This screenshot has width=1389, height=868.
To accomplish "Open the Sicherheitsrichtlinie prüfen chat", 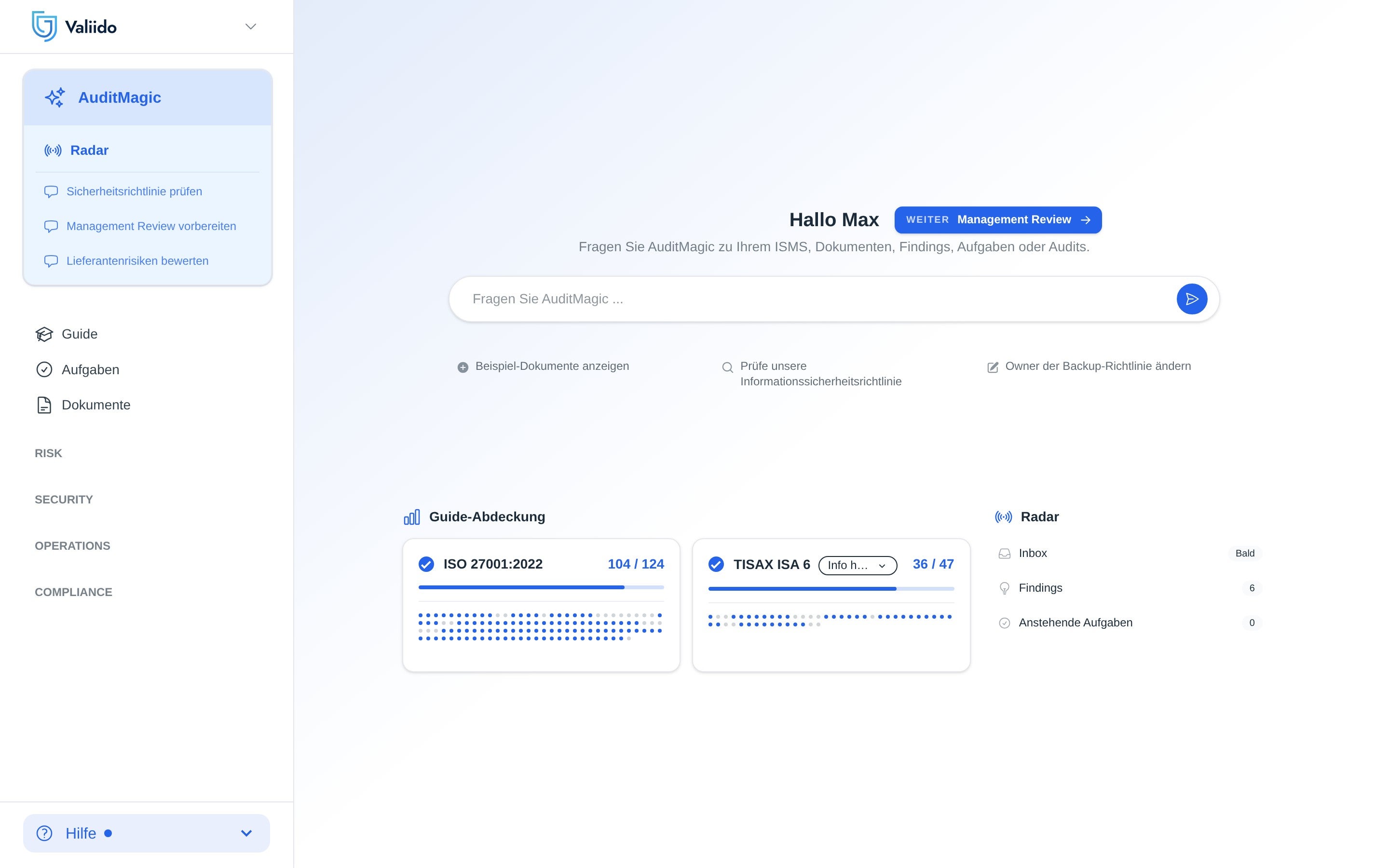I will (x=134, y=191).
